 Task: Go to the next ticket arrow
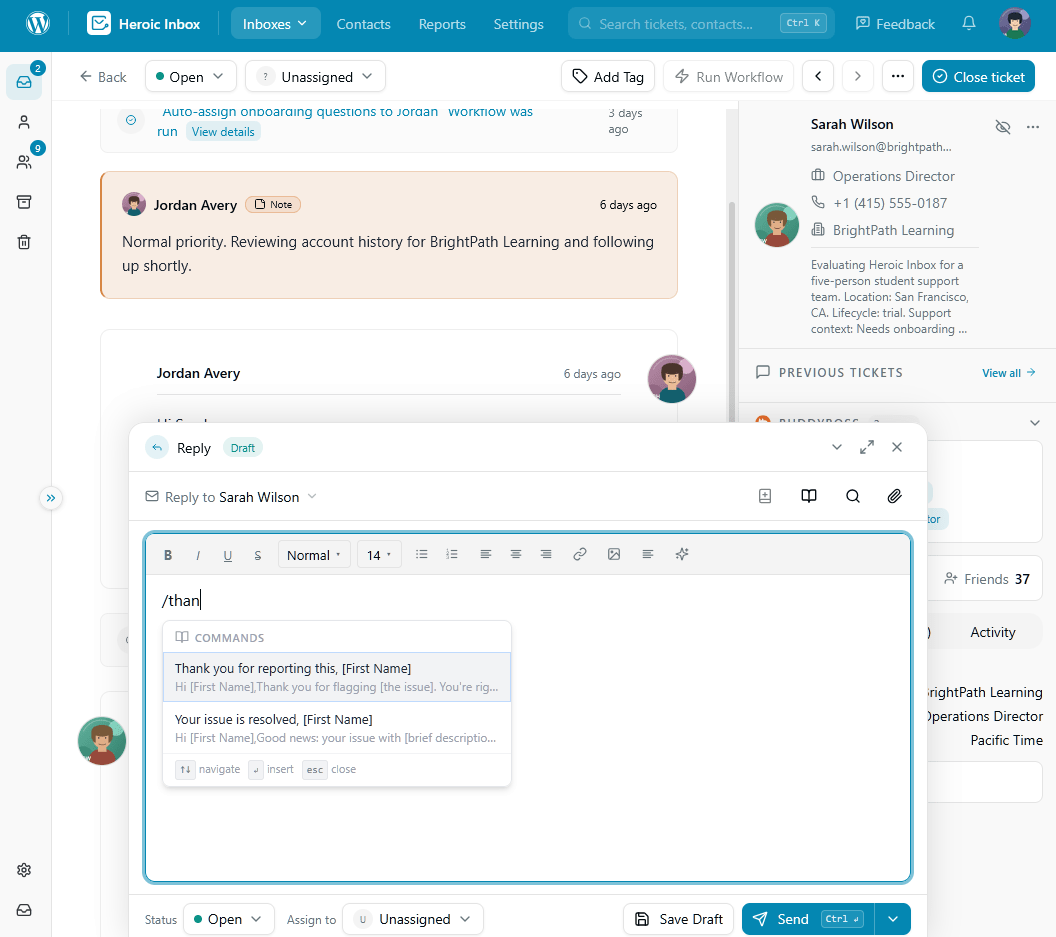(857, 76)
